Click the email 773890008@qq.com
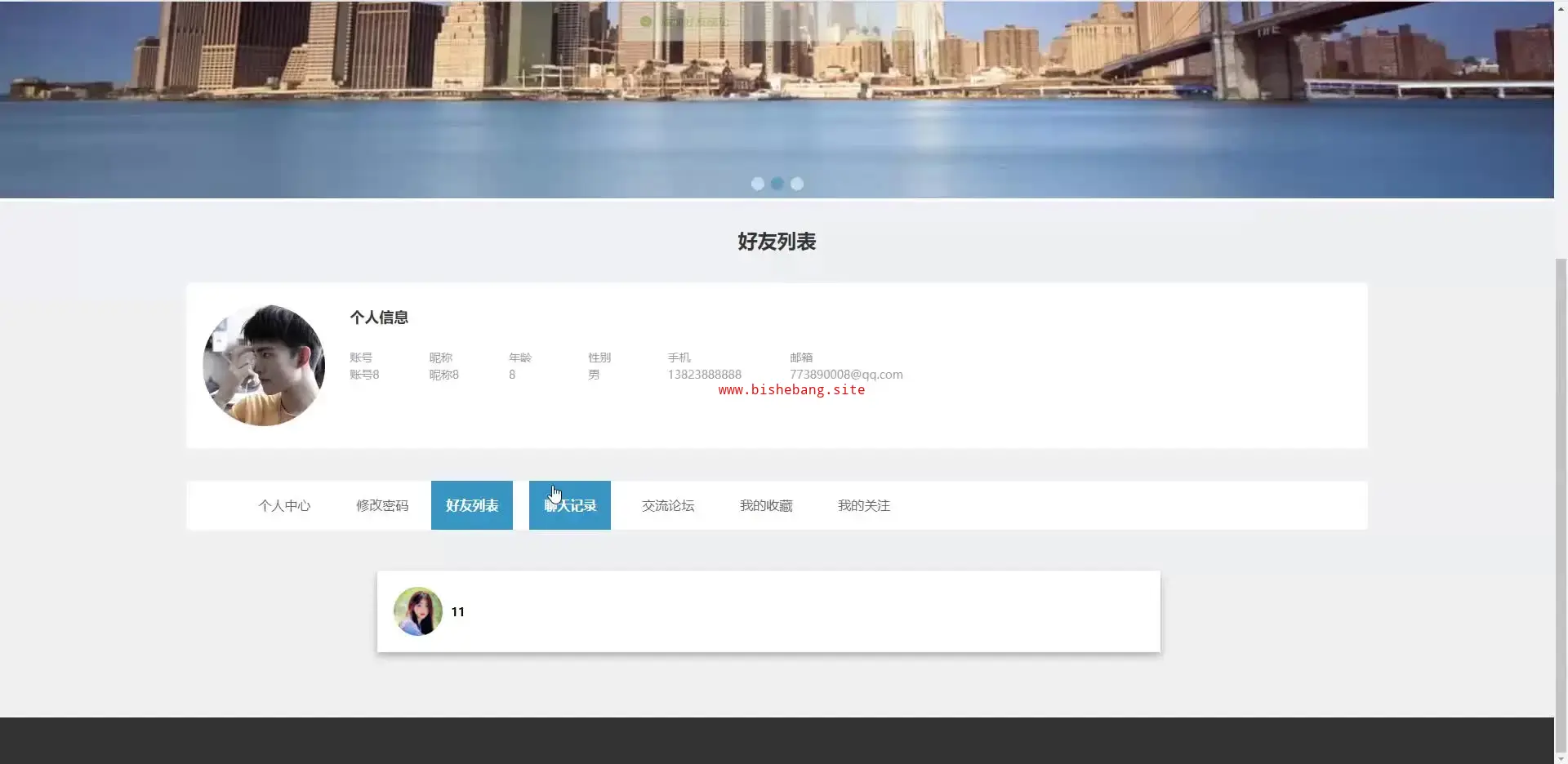1568x764 pixels. tap(846, 374)
